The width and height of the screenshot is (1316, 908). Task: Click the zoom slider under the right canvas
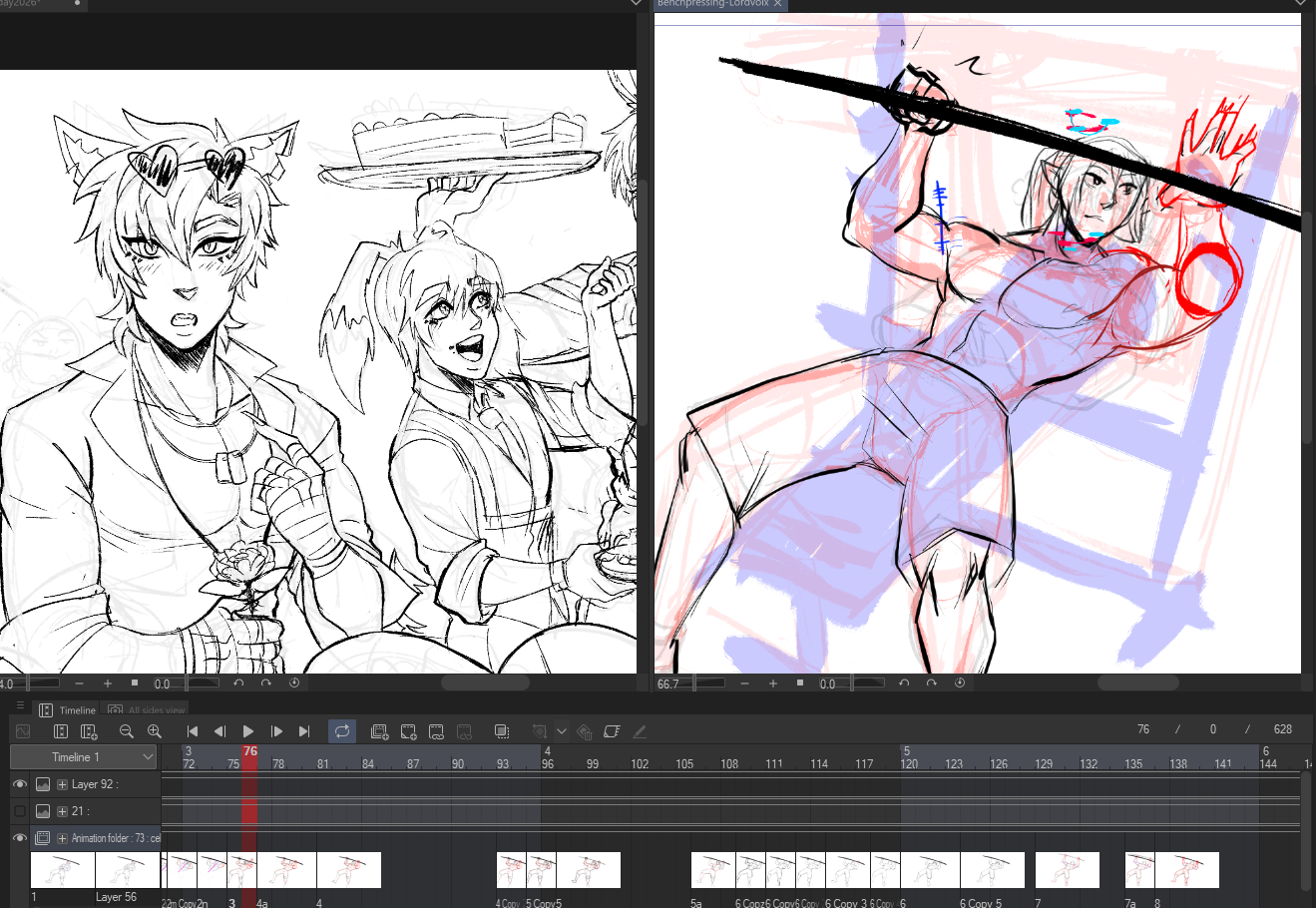[709, 683]
